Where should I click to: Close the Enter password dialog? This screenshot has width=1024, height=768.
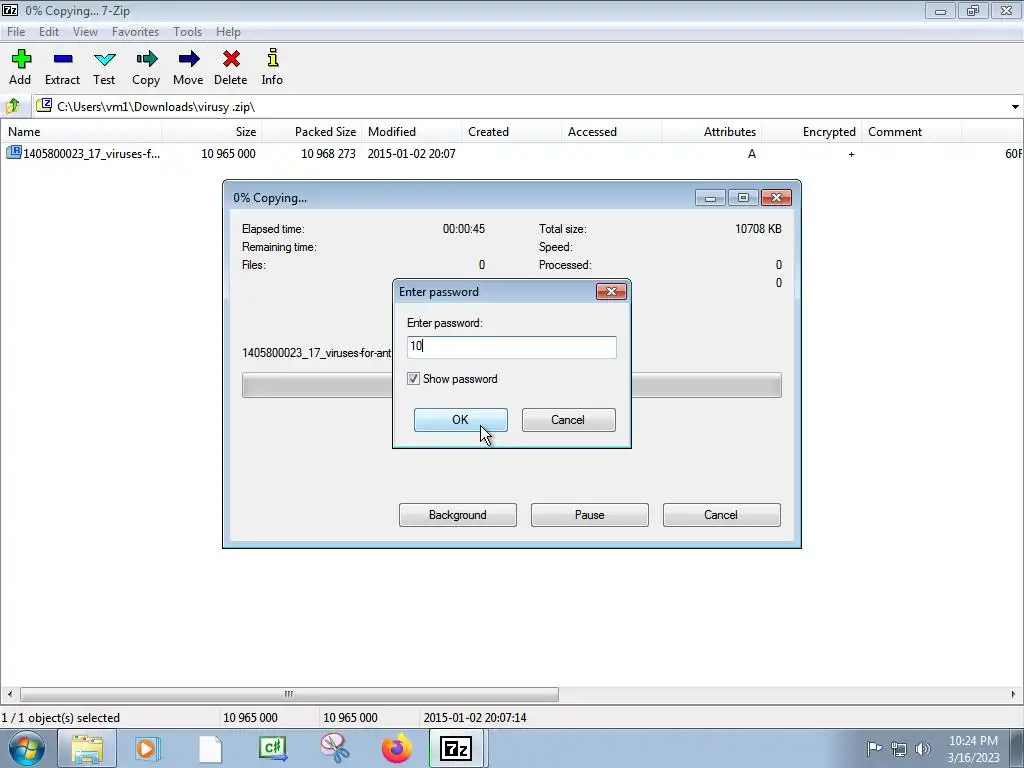(611, 291)
